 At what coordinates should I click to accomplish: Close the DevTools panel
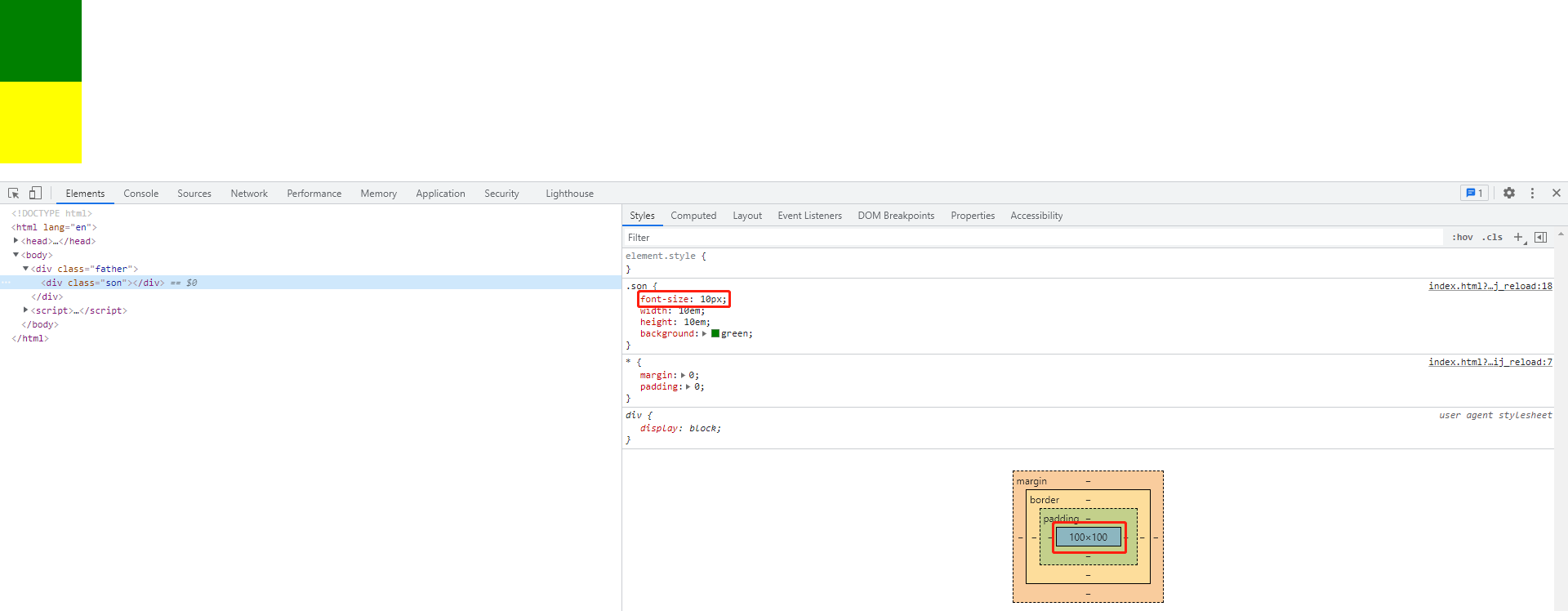pos(1557,193)
